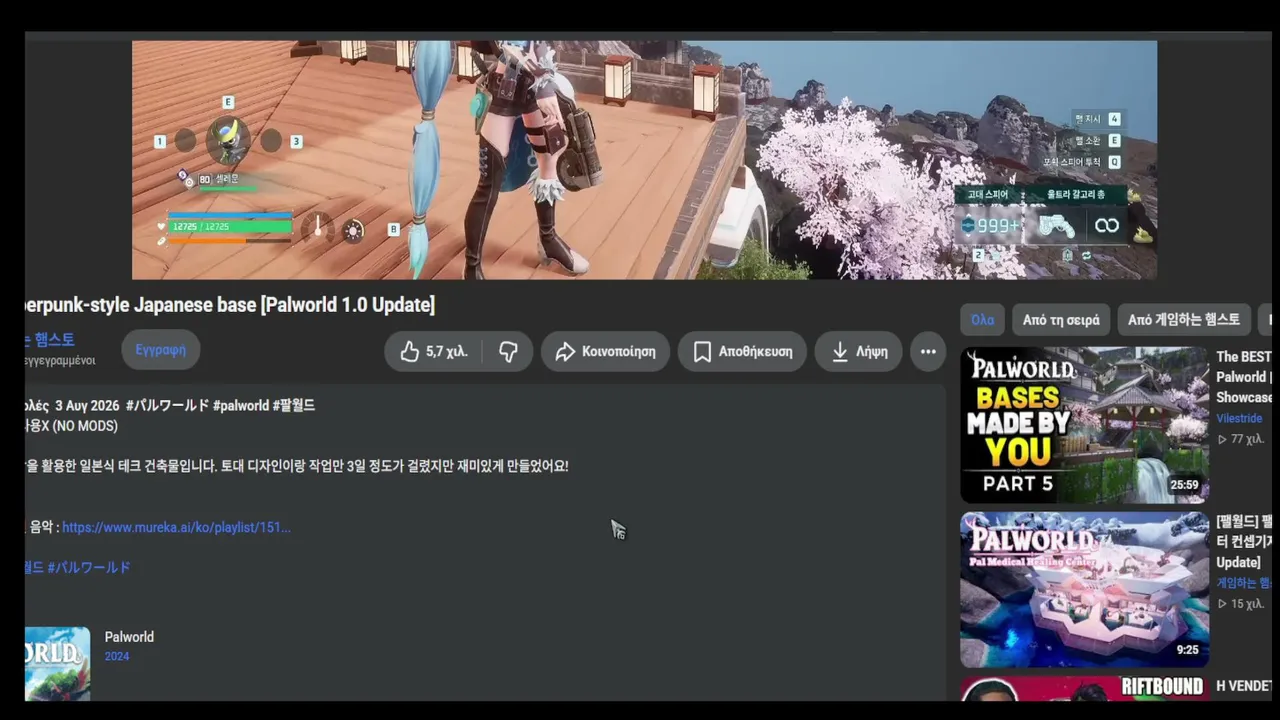Subscribe using the Εγγραφή button
The width and height of the screenshot is (1280, 720).
click(x=161, y=350)
